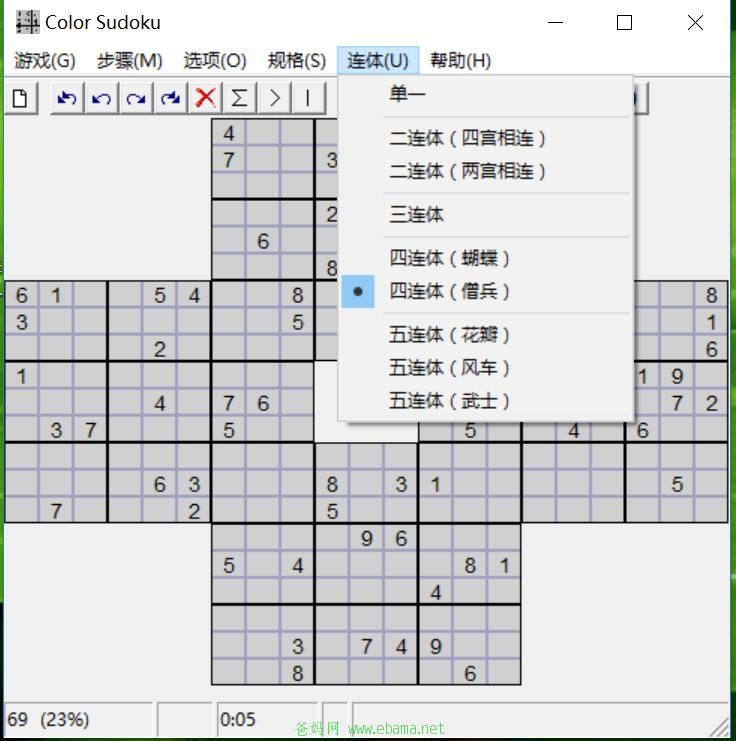Click the 69 (23%) status bar entry
This screenshot has height=741, width=736.
(x=78, y=719)
